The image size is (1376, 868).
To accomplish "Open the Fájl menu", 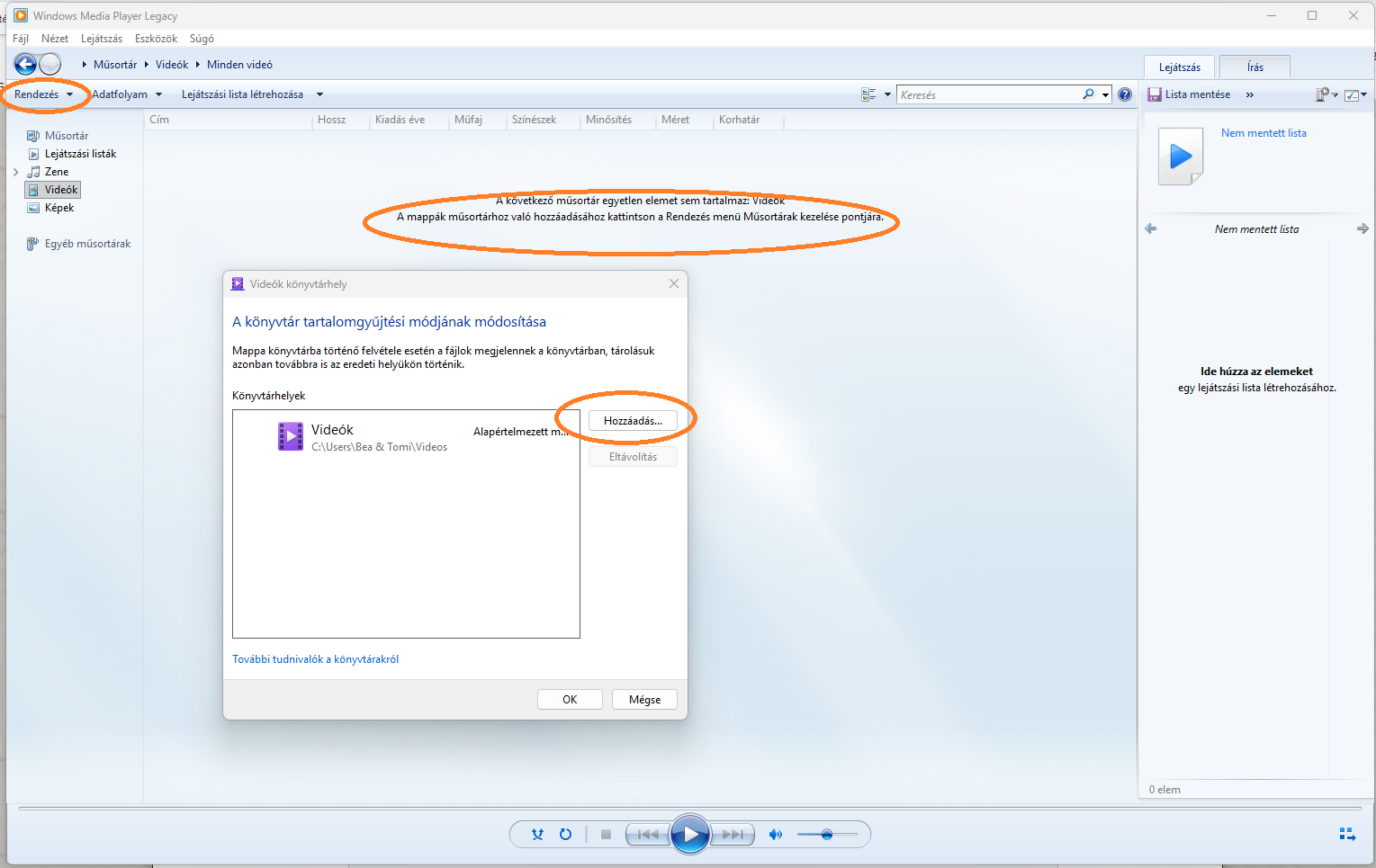I will click(21, 39).
